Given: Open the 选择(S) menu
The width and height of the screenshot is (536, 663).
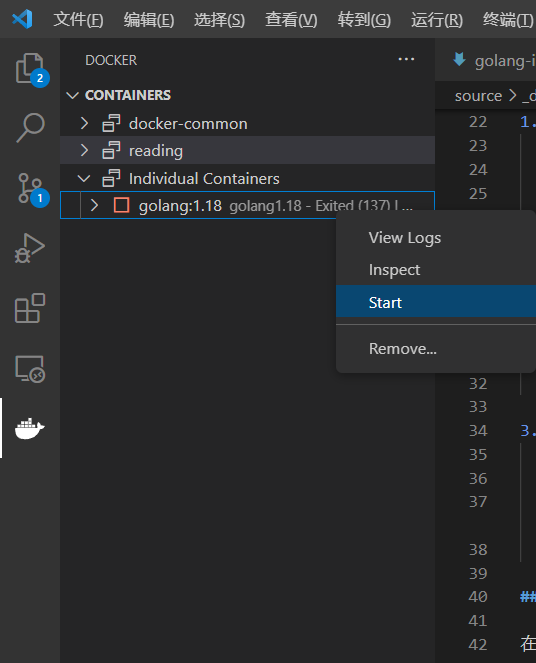Looking at the screenshot, I should [x=219, y=19].
